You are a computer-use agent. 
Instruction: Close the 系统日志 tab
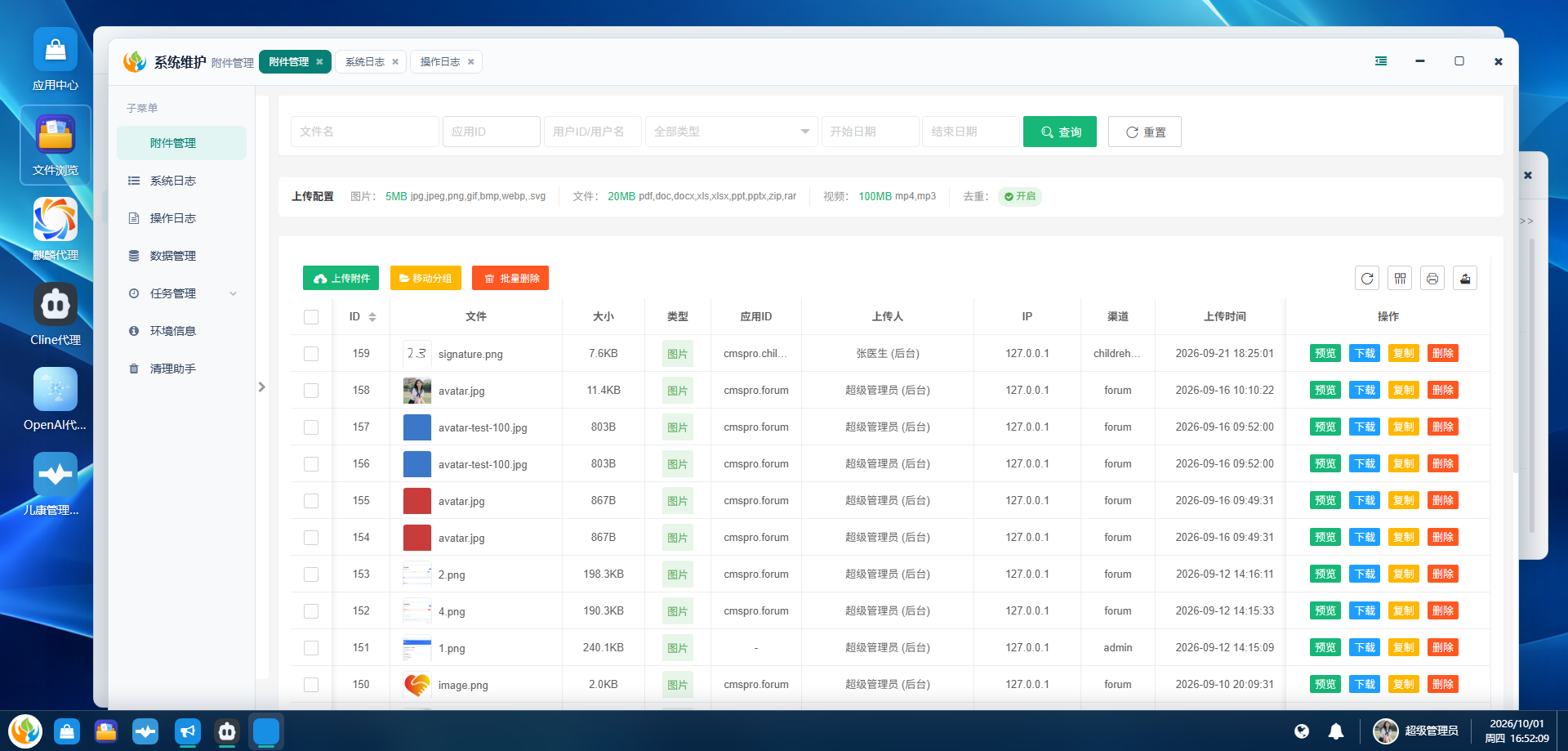point(395,62)
